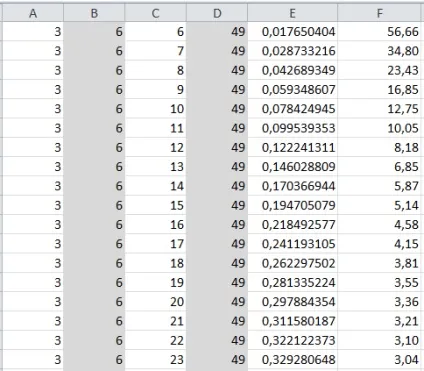Click column C cell with value 11
The image size is (424, 371).
point(156,128)
